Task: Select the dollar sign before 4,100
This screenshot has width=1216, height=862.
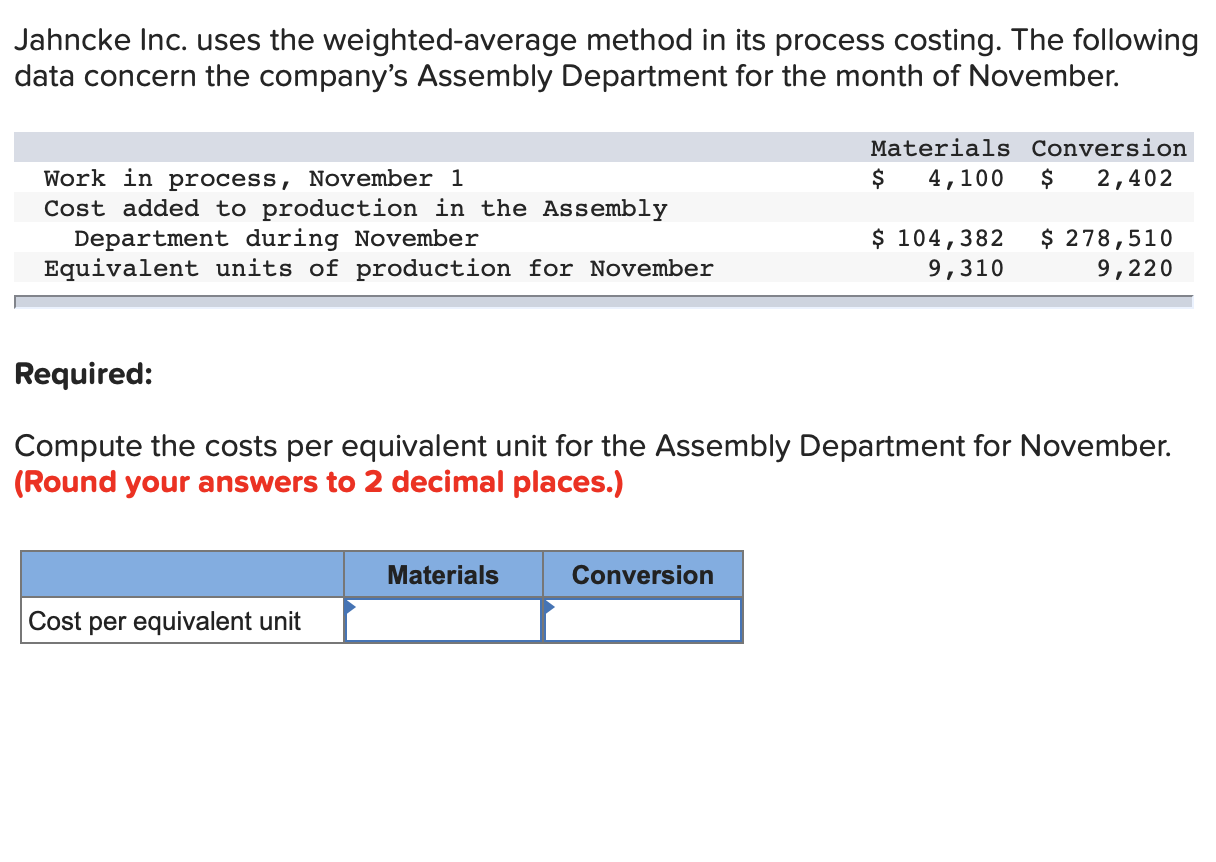Action: [x=877, y=177]
